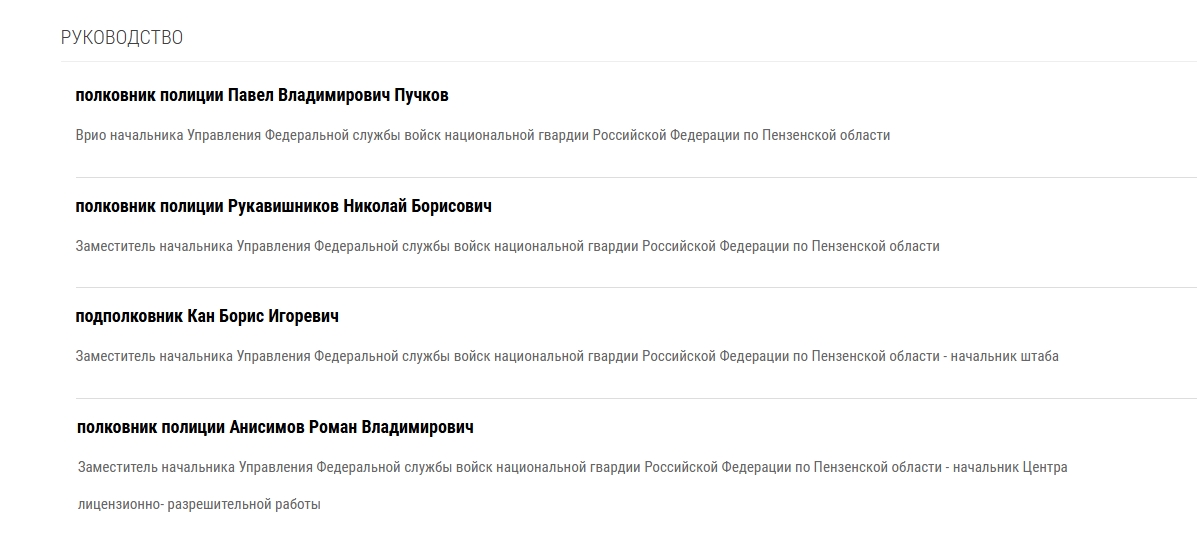This screenshot has width=1197, height=539.
Task: Click divider between Рукавишников and Кан entries
Action: coord(635,288)
